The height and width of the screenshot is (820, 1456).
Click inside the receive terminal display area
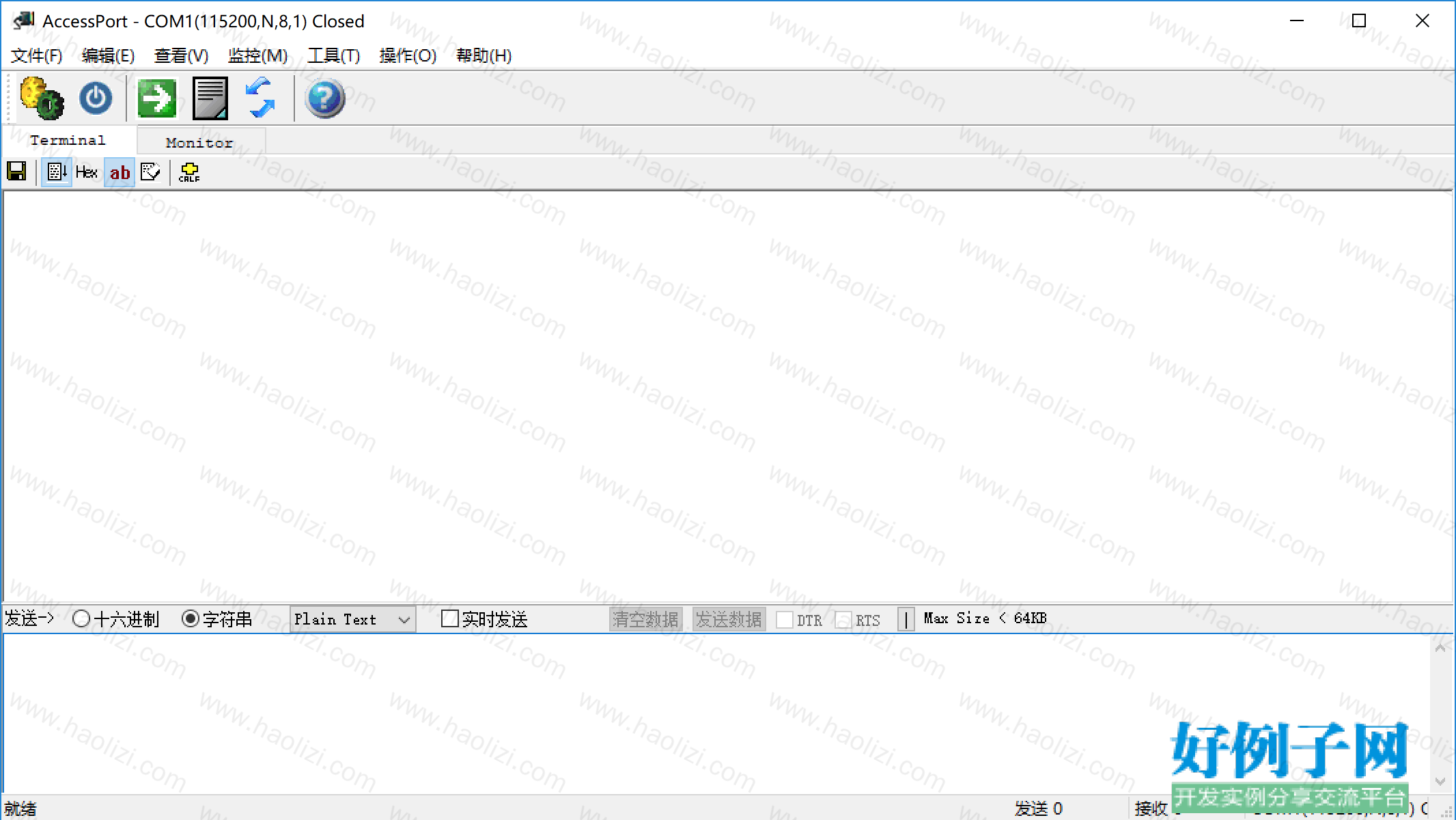click(728, 396)
